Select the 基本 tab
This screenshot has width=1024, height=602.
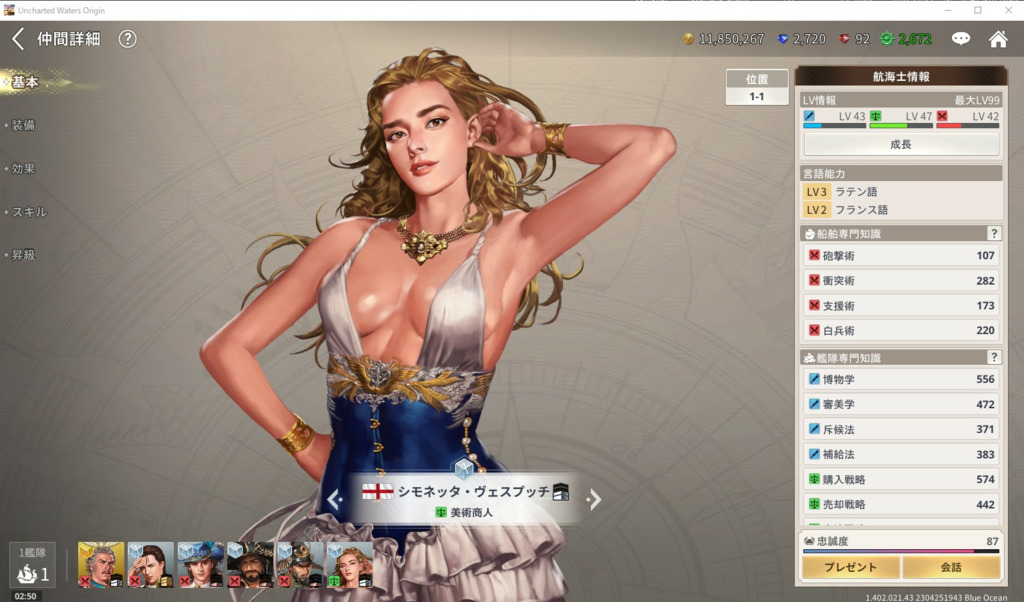[25, 82]
